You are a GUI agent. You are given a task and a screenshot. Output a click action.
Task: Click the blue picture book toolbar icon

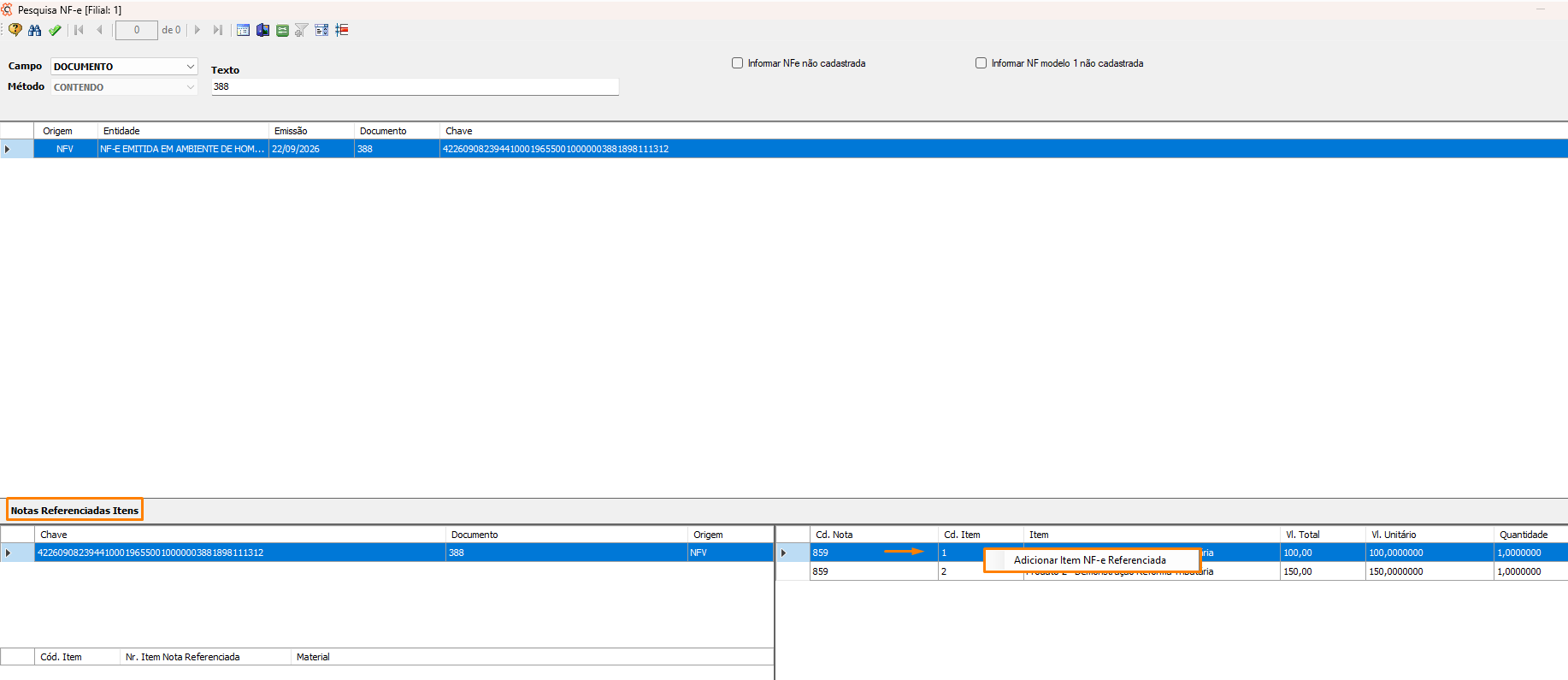coord(262,30)
